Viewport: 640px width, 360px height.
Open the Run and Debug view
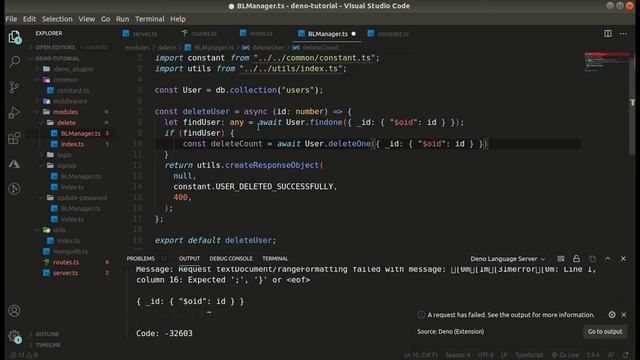[14, 112]
